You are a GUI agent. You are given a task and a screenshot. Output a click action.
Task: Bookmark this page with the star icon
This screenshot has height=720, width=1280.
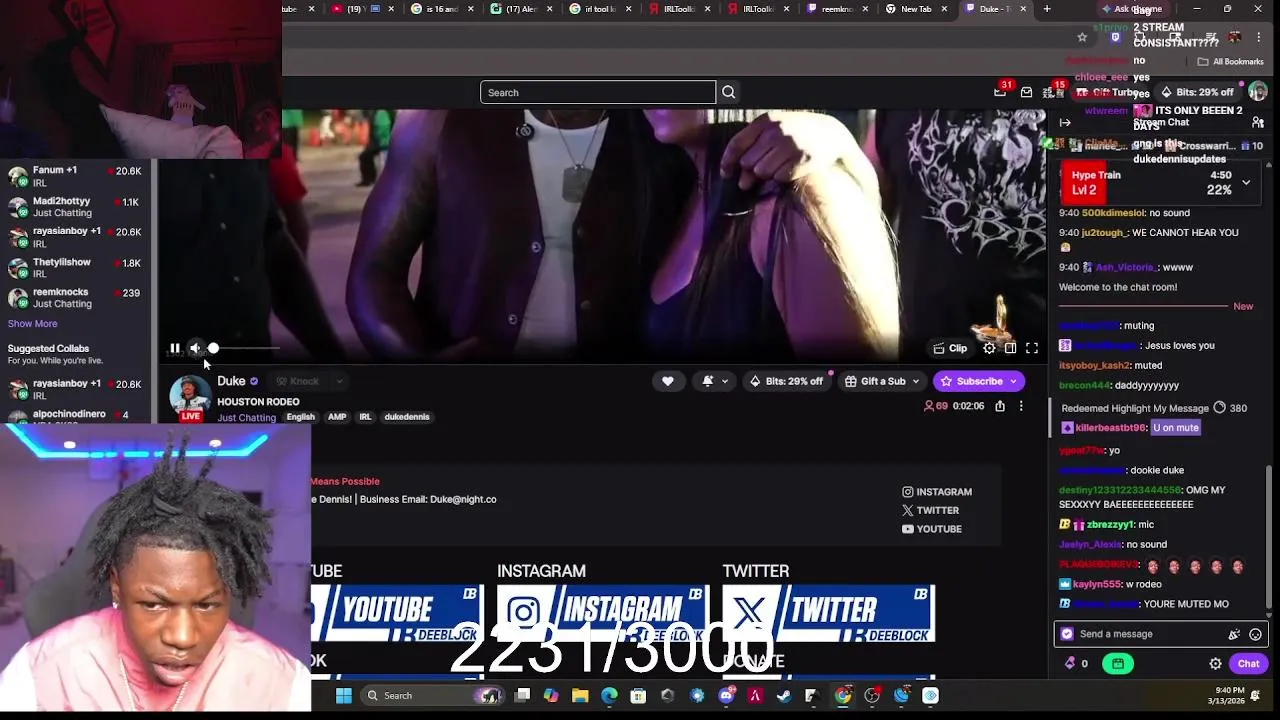pyautogui.click(x=1082, y=37)
